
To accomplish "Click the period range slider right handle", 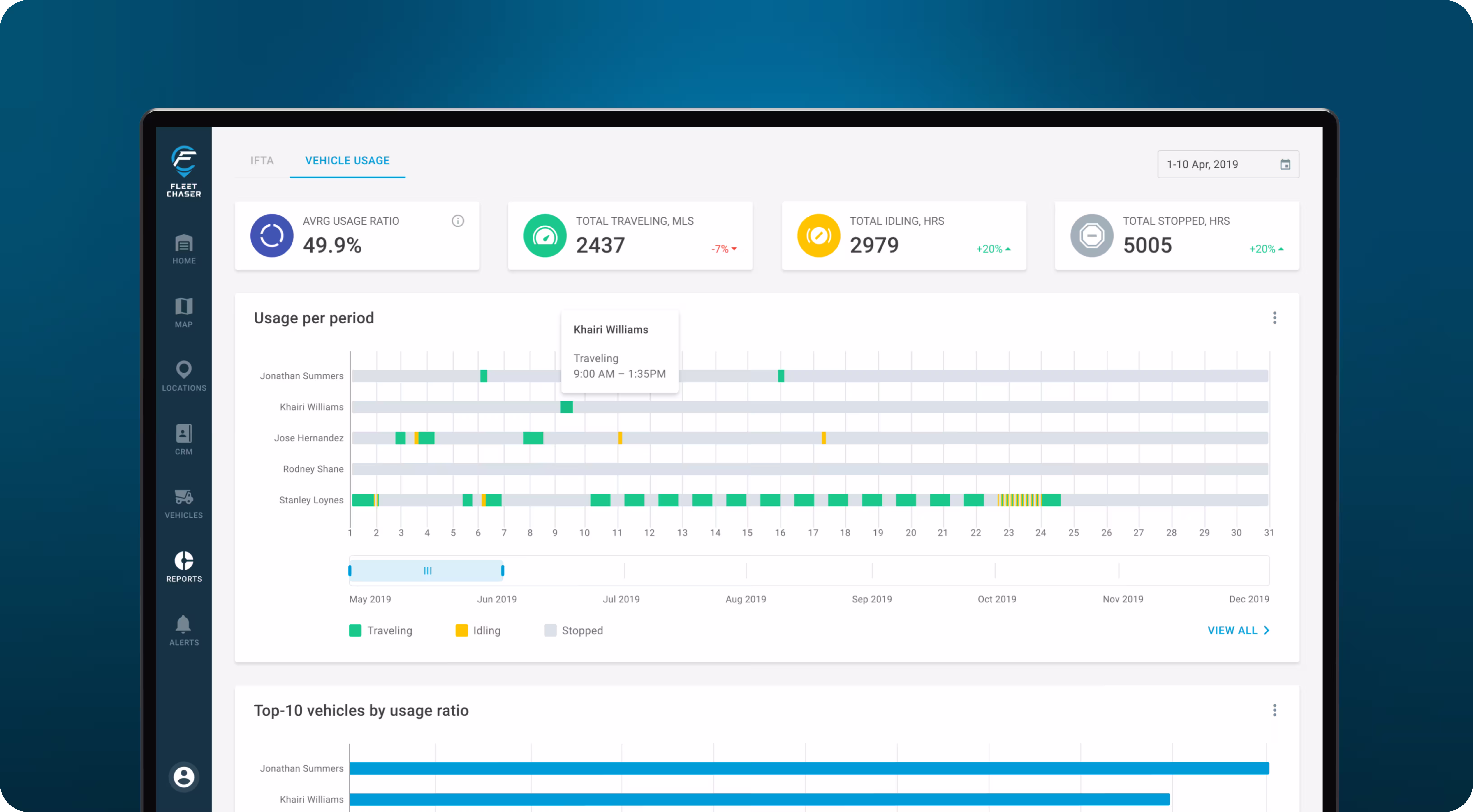I will point(503,570).
